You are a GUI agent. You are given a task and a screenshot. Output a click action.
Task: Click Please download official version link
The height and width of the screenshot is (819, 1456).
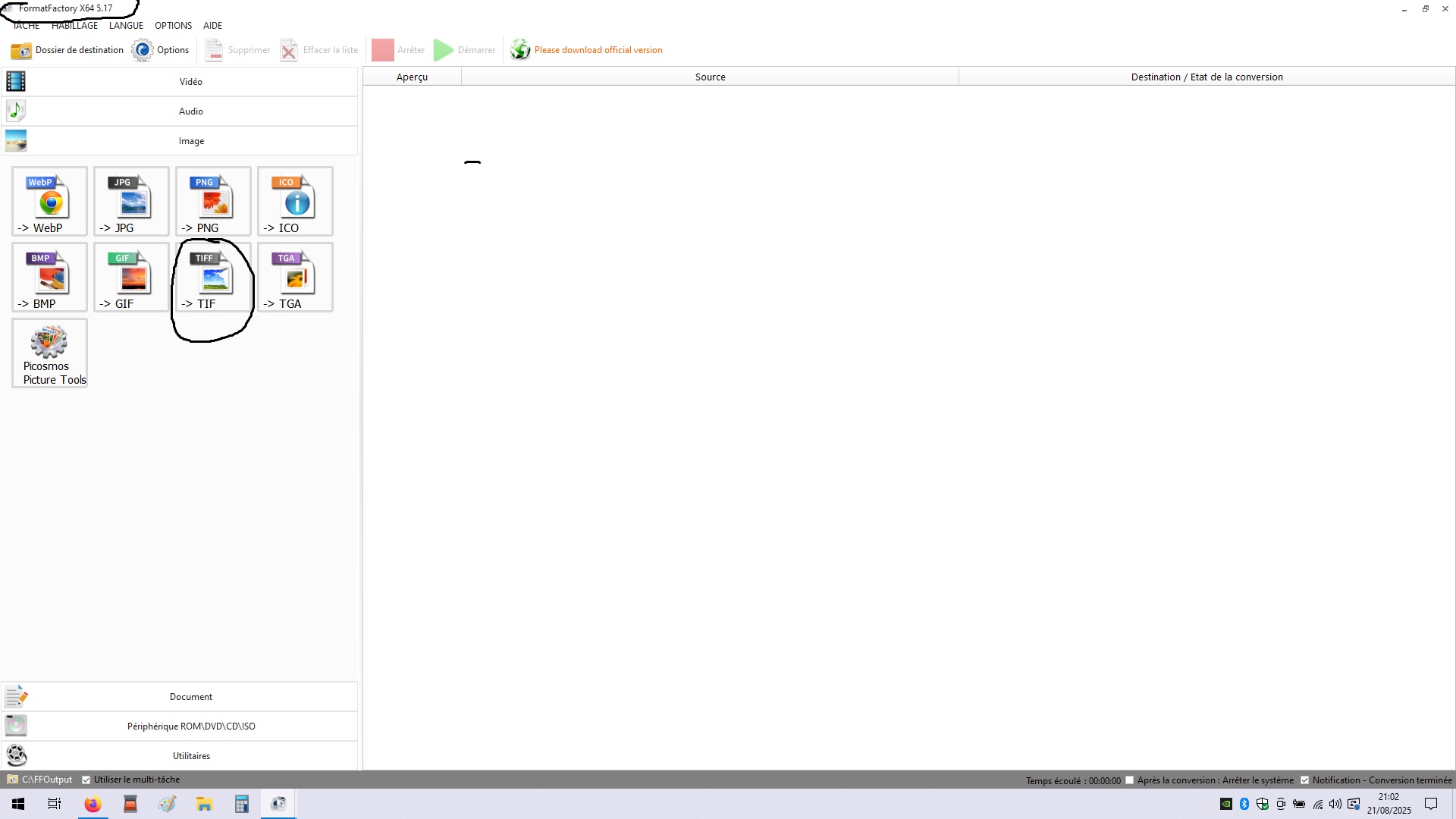click(586, 50)
